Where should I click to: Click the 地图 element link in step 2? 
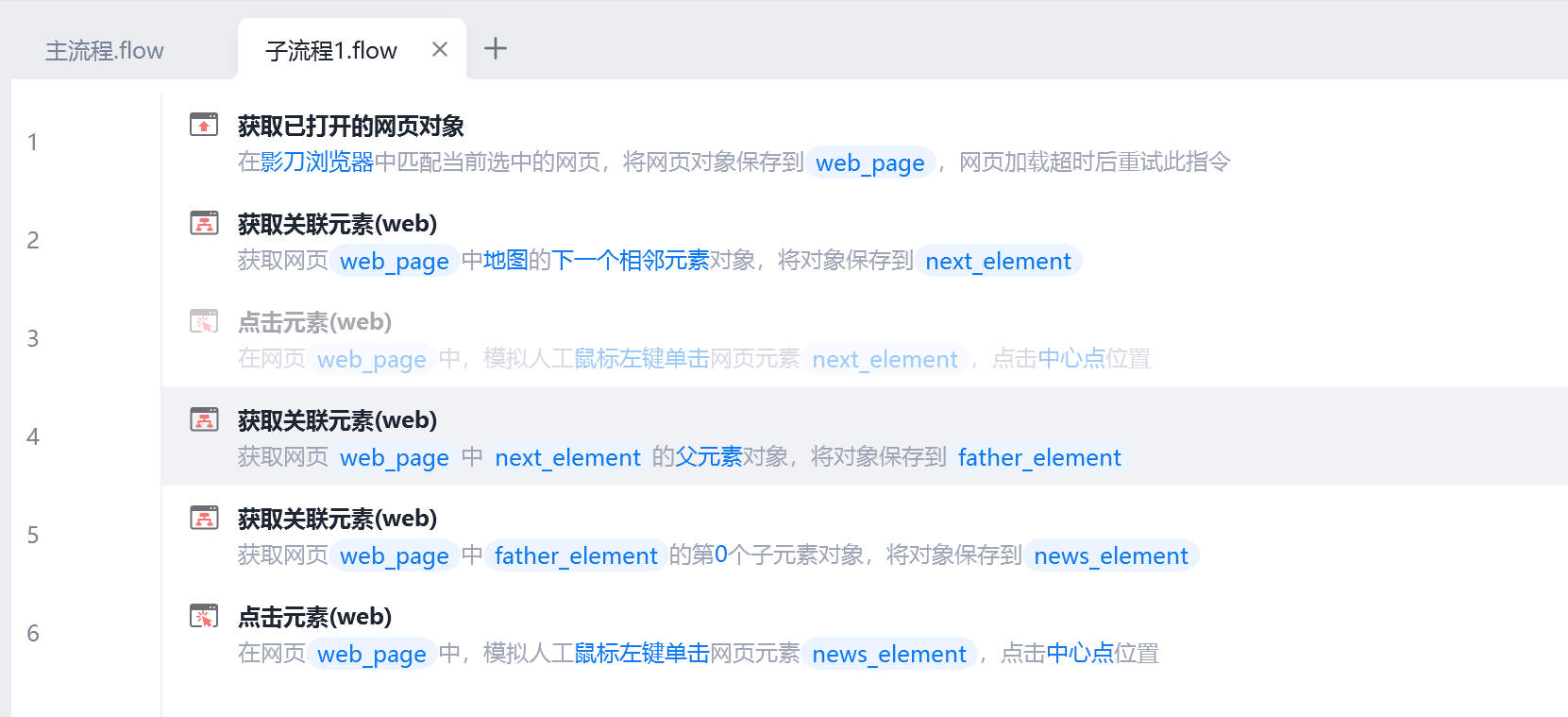click(506, 261)
